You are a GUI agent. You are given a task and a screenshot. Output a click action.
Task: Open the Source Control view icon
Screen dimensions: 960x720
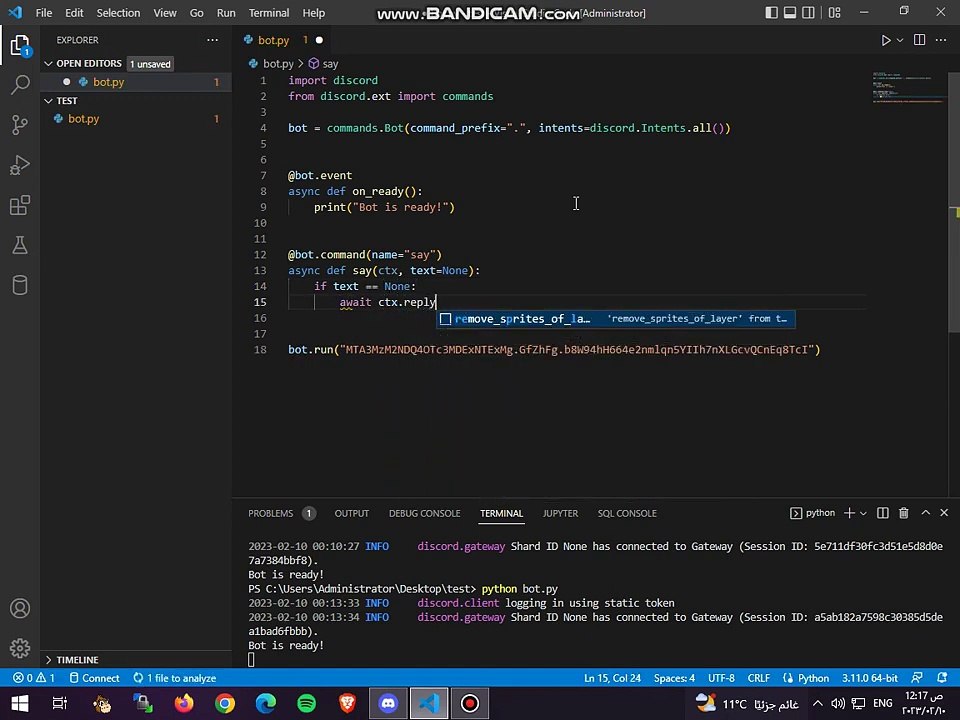(20, 125)
